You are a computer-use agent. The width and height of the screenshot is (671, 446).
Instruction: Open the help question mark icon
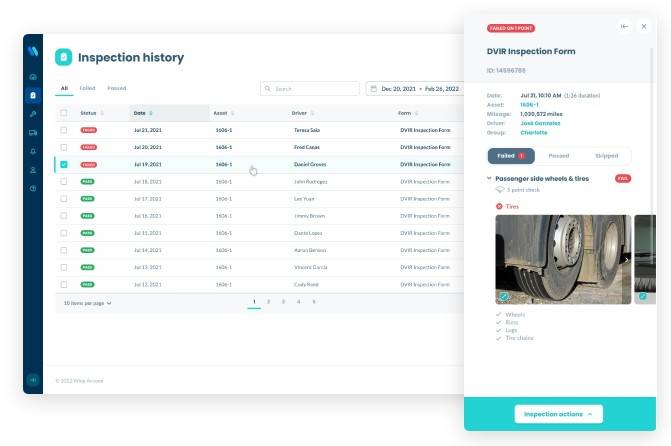pyautogui.click(x=33, y=188)
